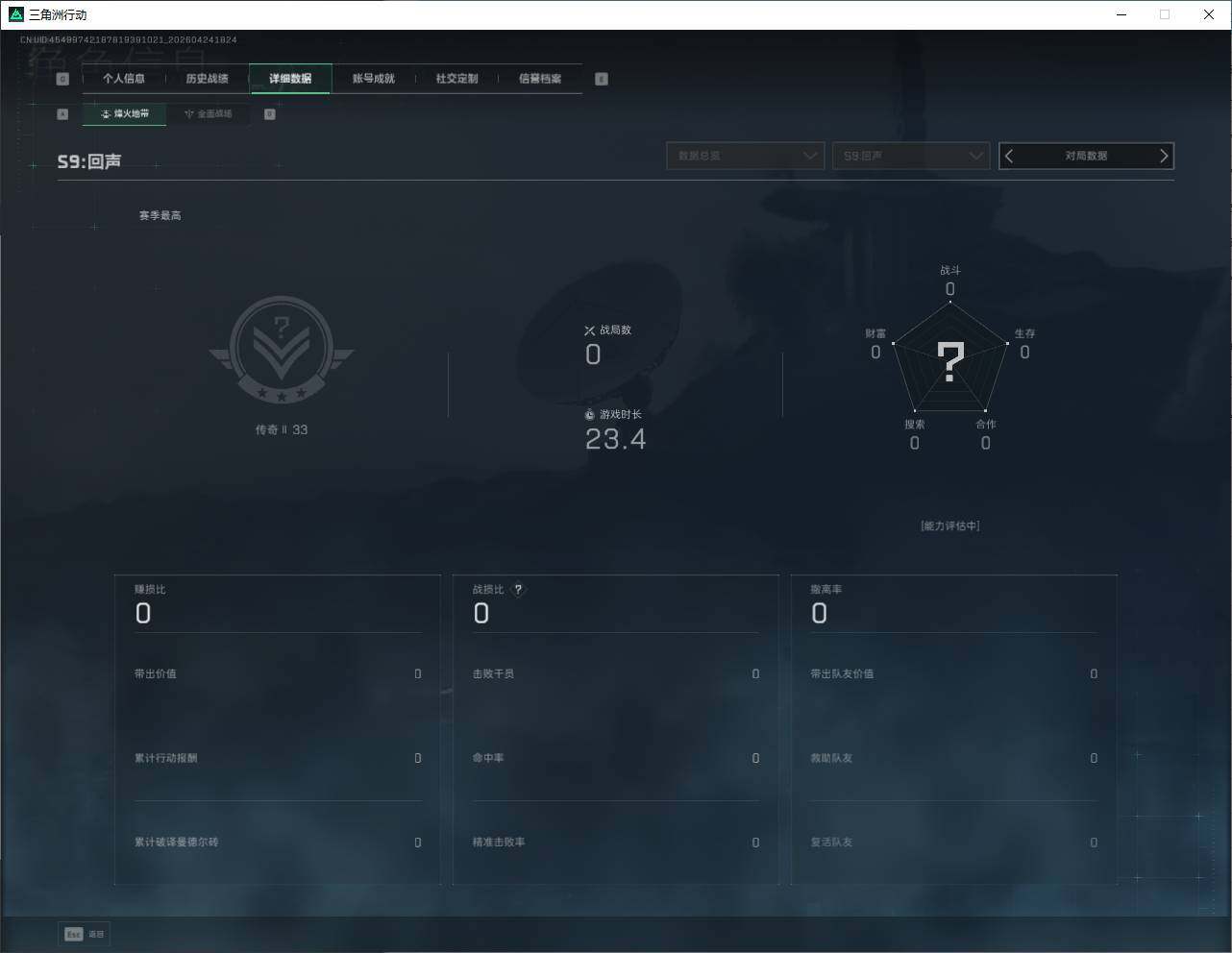Click the crossed swords 战局数 icon
Image resolution: width=1232 pixels, height=953 pixels.
click(589, 330)
